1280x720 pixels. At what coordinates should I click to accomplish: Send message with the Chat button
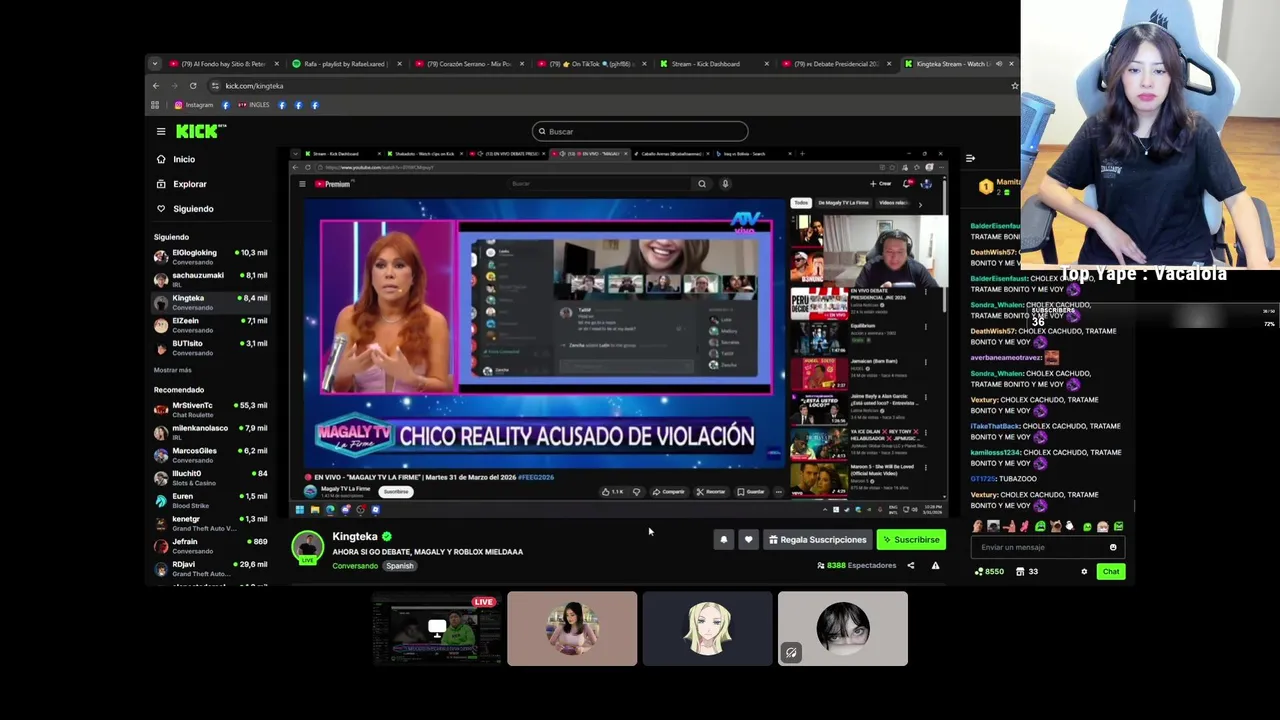point(1111,572)
